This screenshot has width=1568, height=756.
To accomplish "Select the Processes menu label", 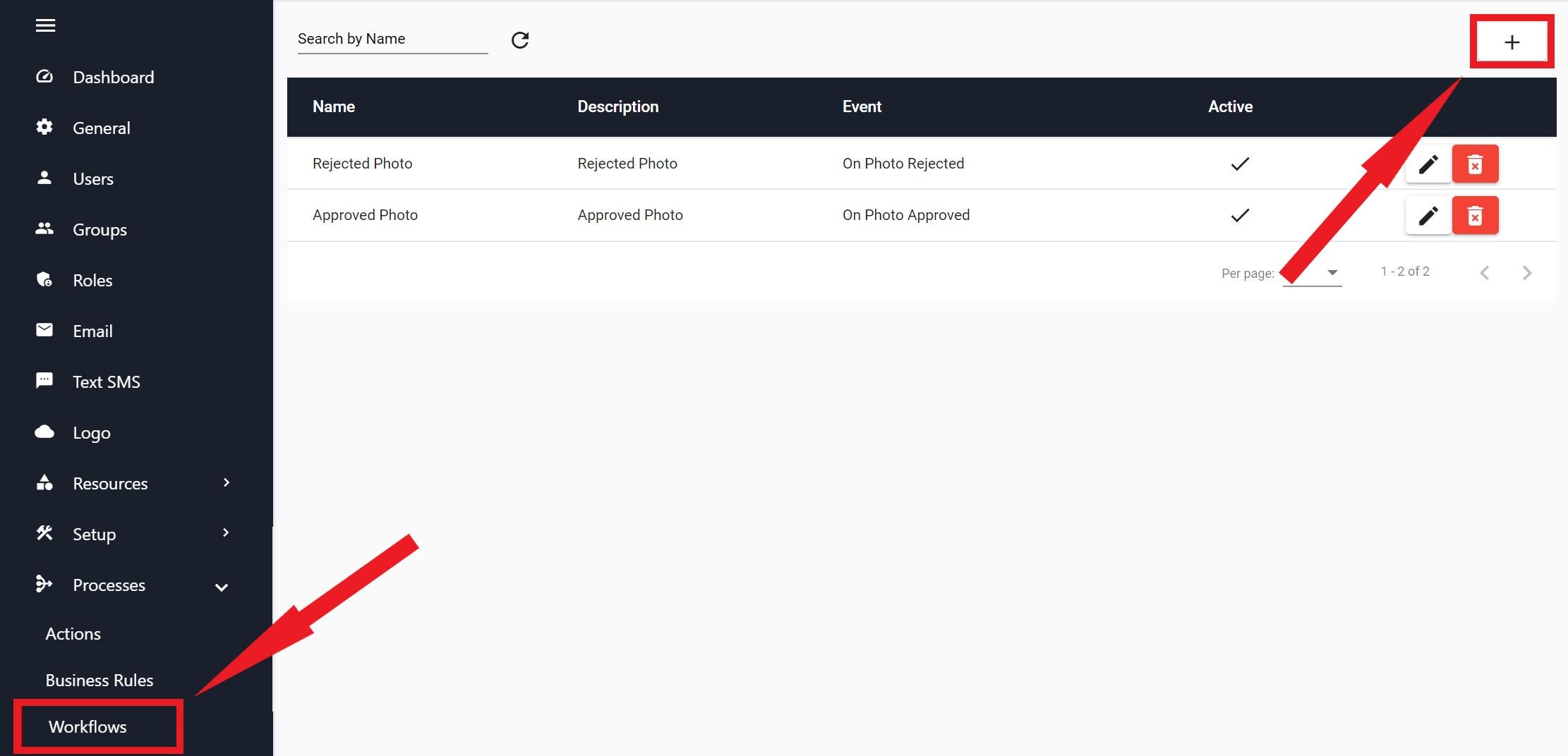I will [x=109, y=585].
